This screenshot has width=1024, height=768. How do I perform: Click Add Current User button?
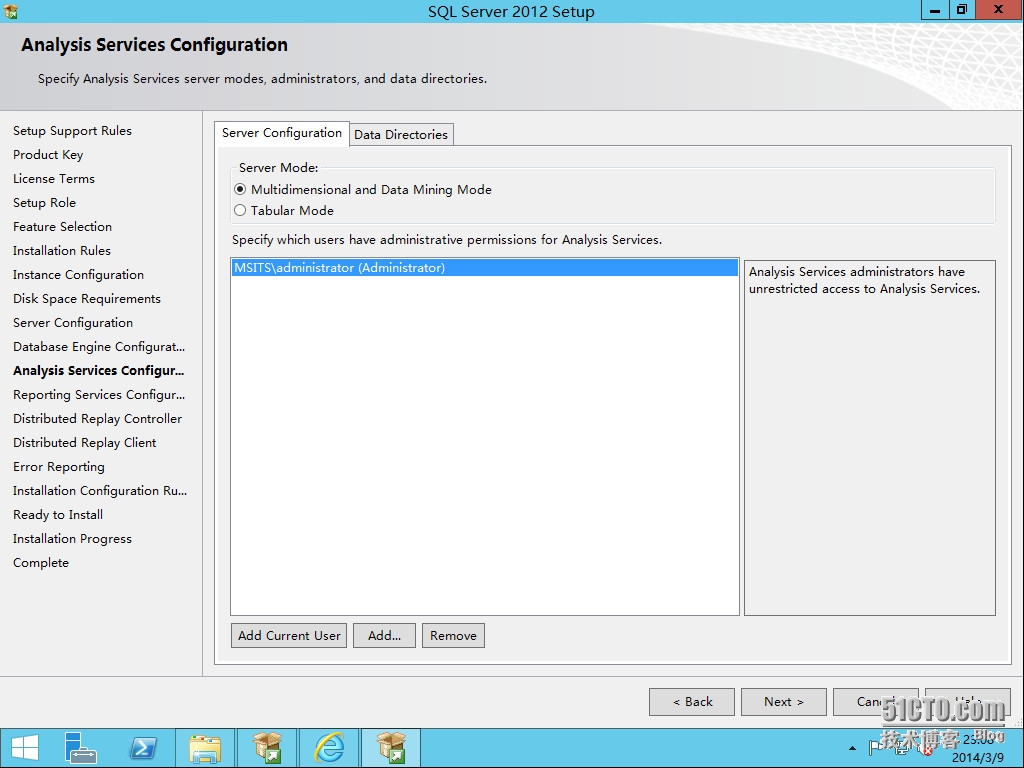289,635
